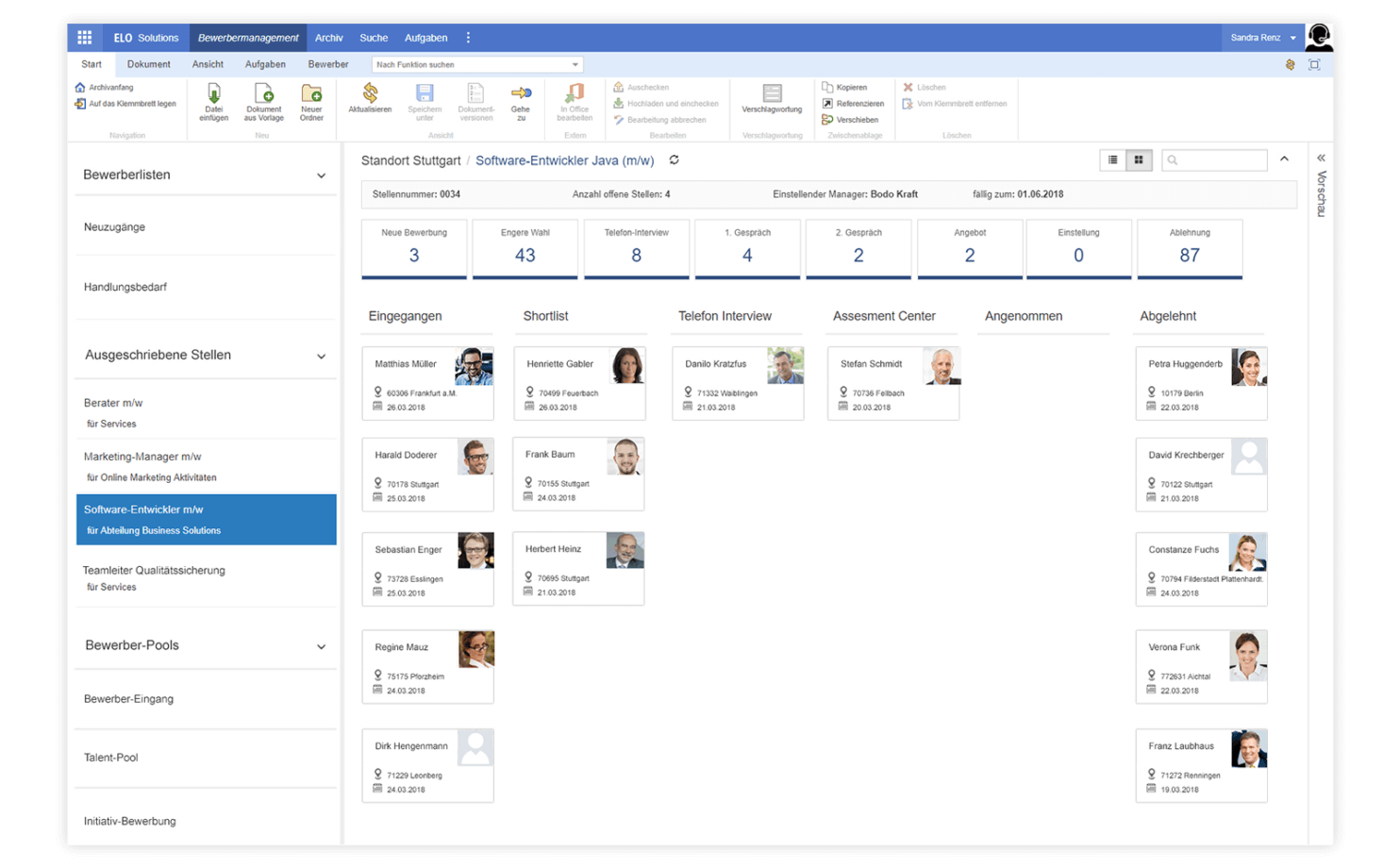The image size is (1400, 868).
Task: Open the Neuzugänge list
Action: coord(206,227)
